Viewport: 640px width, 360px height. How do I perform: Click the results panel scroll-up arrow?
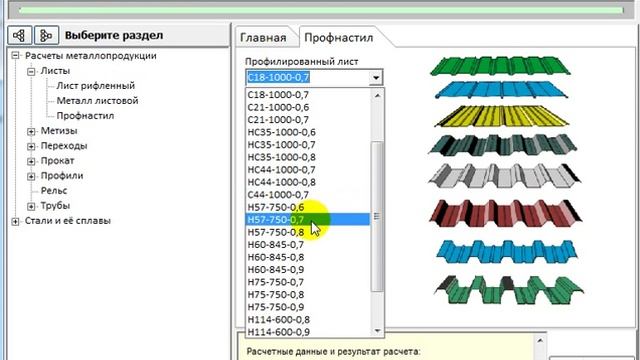pos(540,340)
